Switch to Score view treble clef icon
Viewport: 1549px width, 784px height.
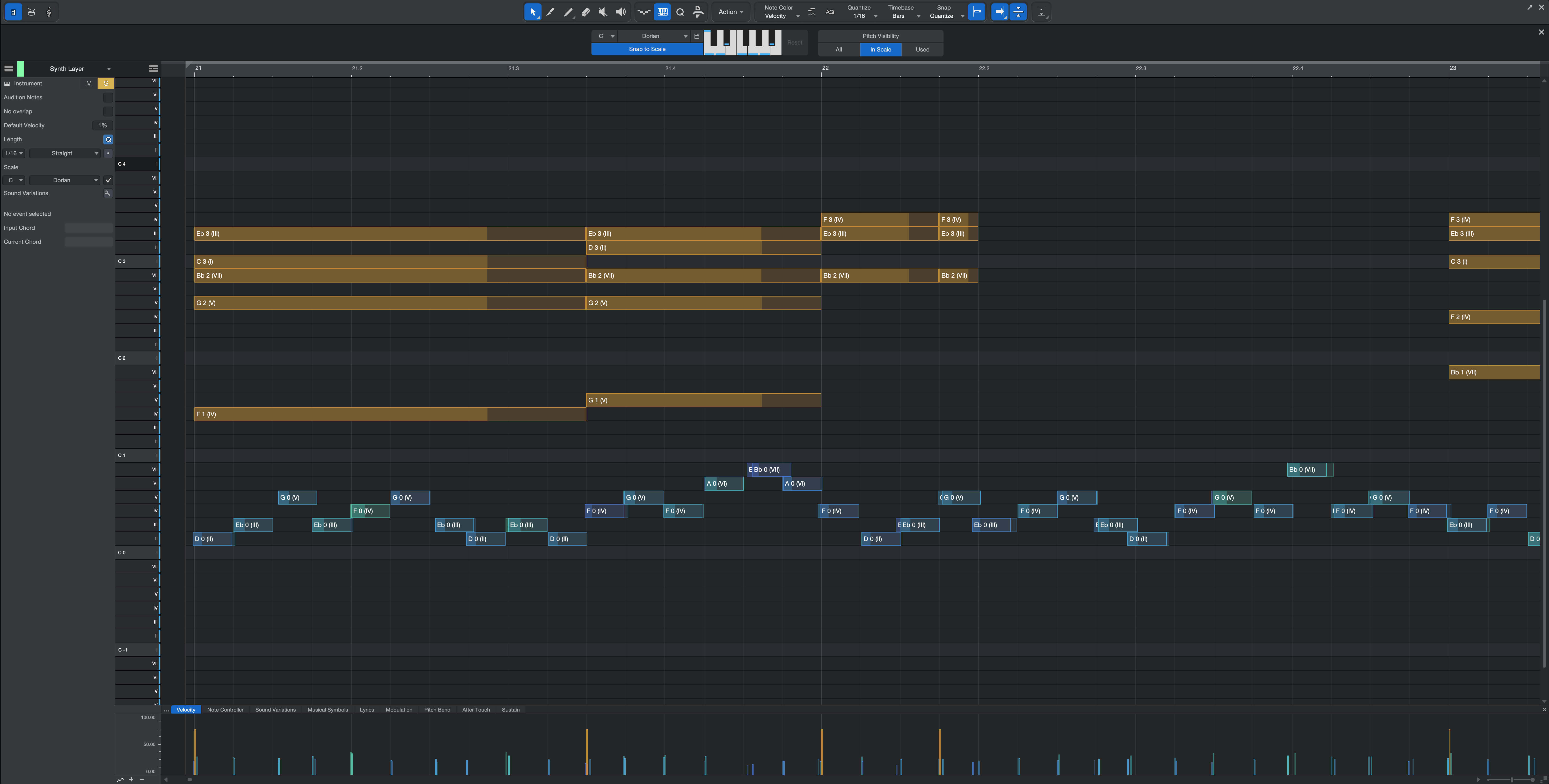click(x=49, y=12)
